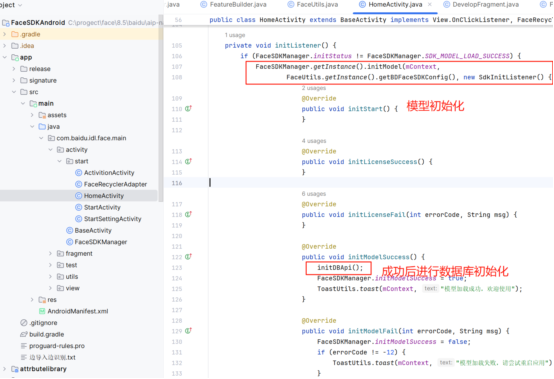Image resolution: width=554 pixels, height=379 pixels.
Task: Expand the release folder
Action: pos(14,69)
